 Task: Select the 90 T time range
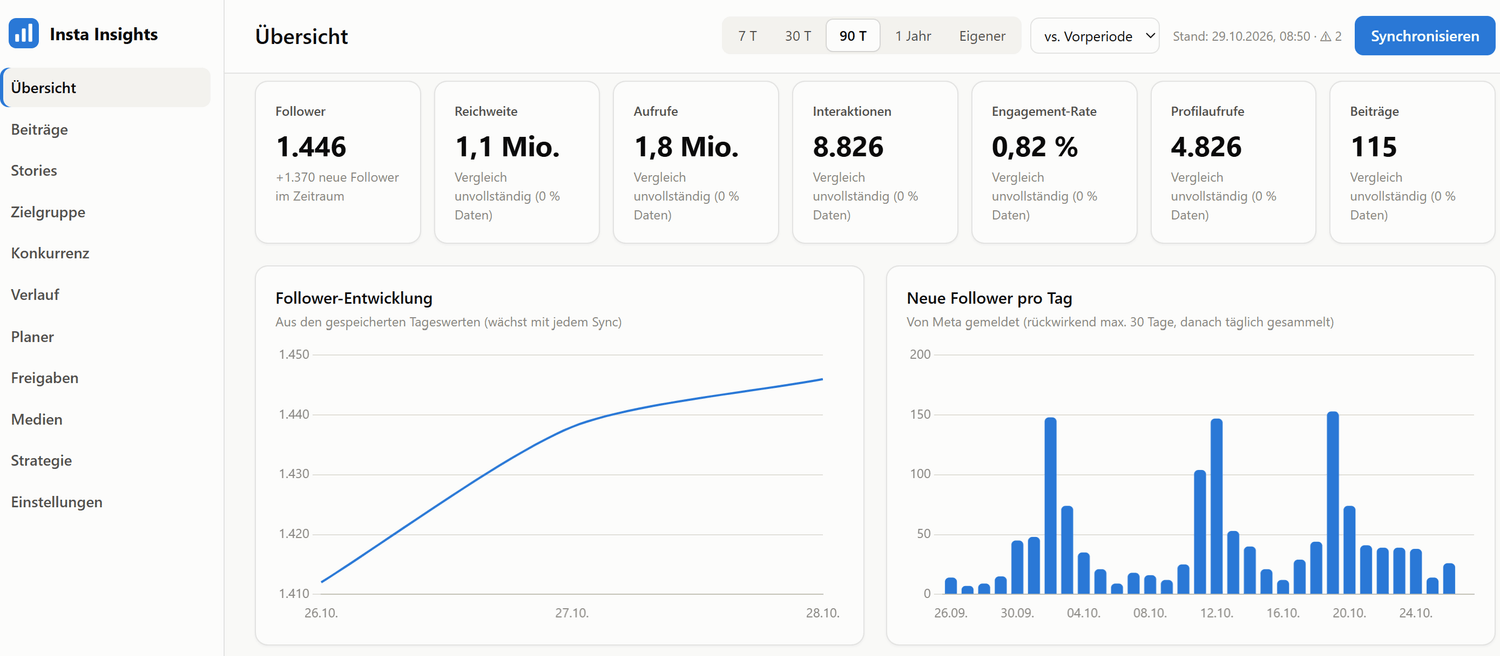(853, 36)
